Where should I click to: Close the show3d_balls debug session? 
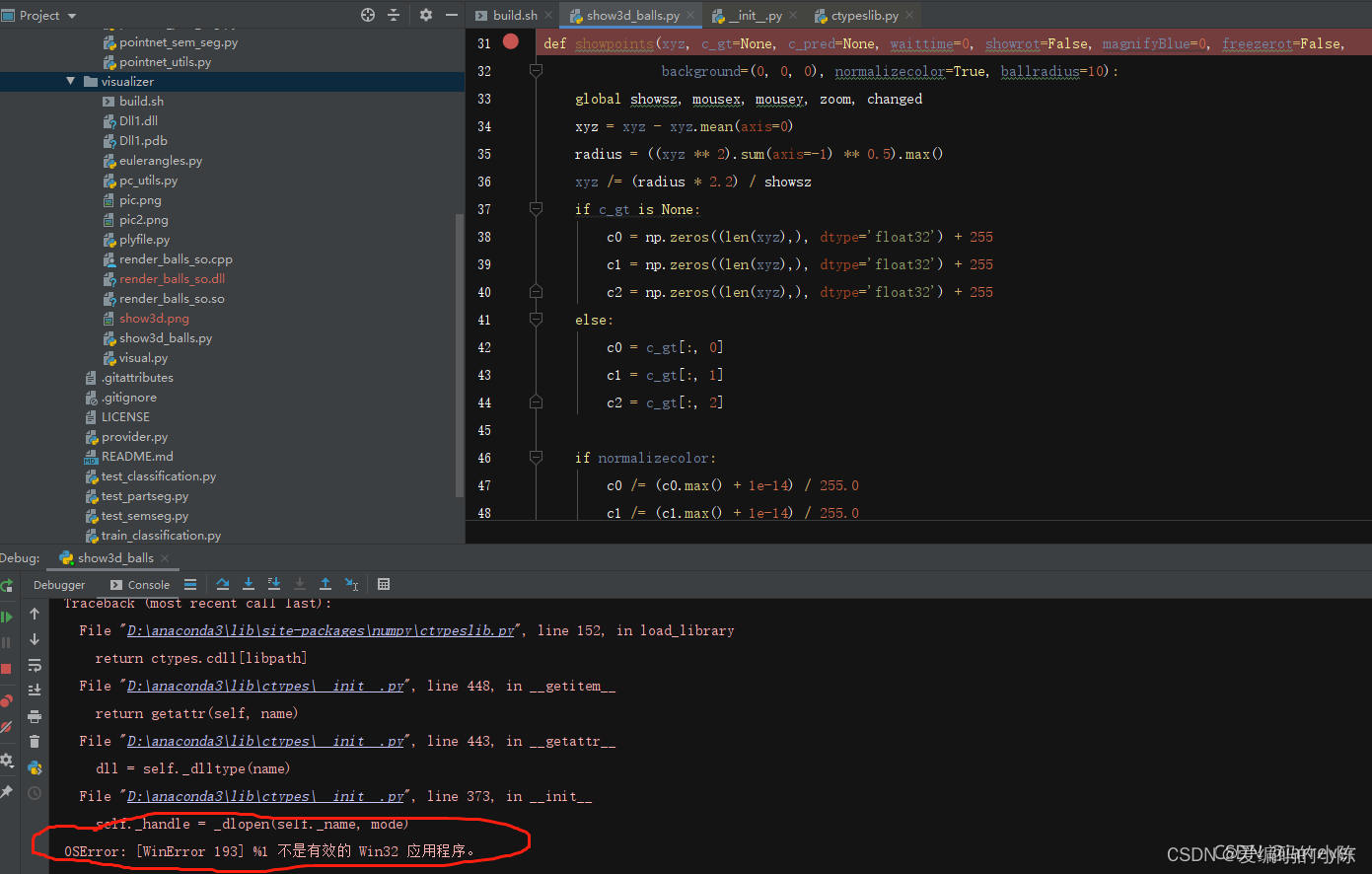point(165,558)
